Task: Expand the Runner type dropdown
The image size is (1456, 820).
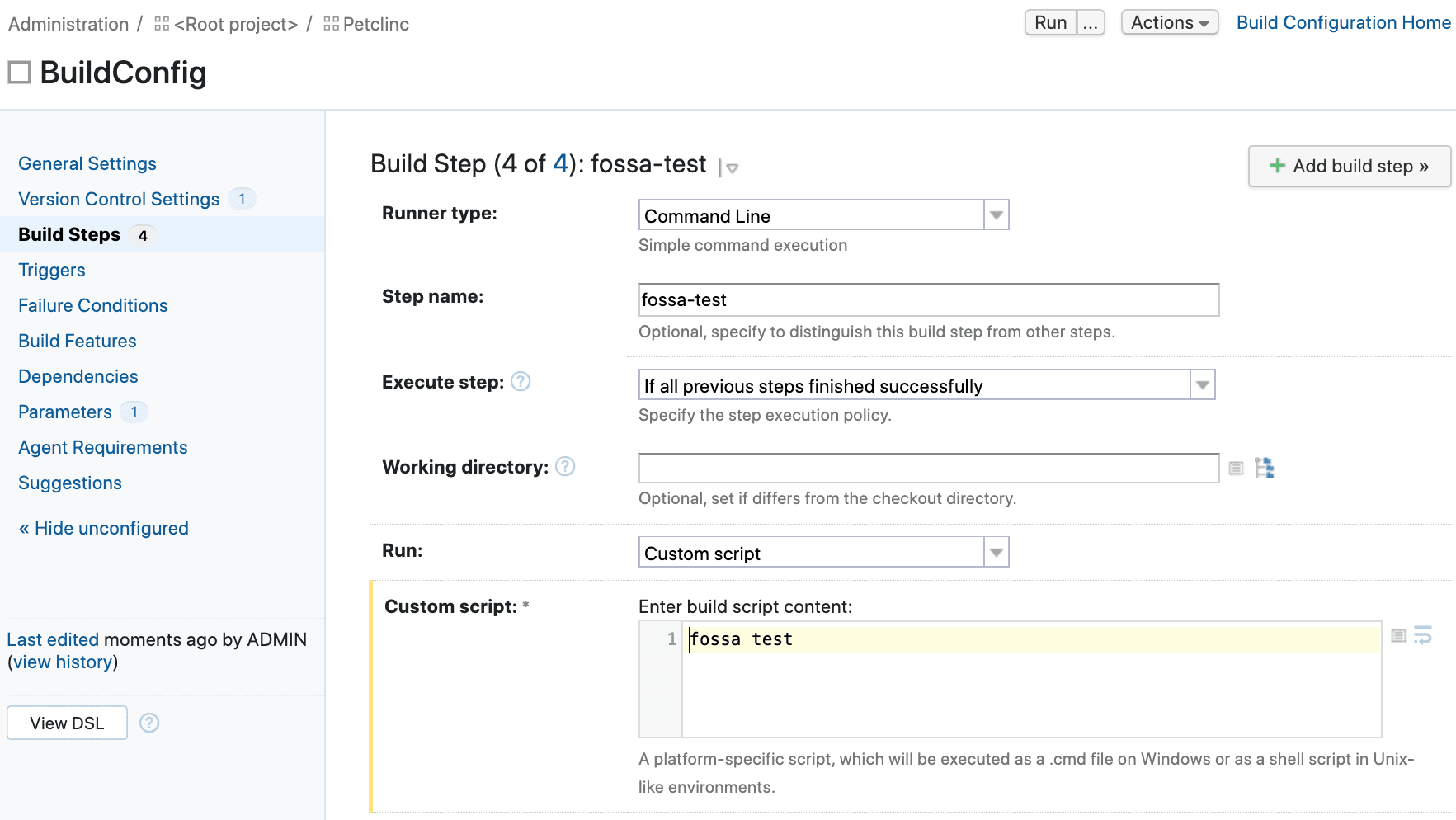Action: click(997, 214)
